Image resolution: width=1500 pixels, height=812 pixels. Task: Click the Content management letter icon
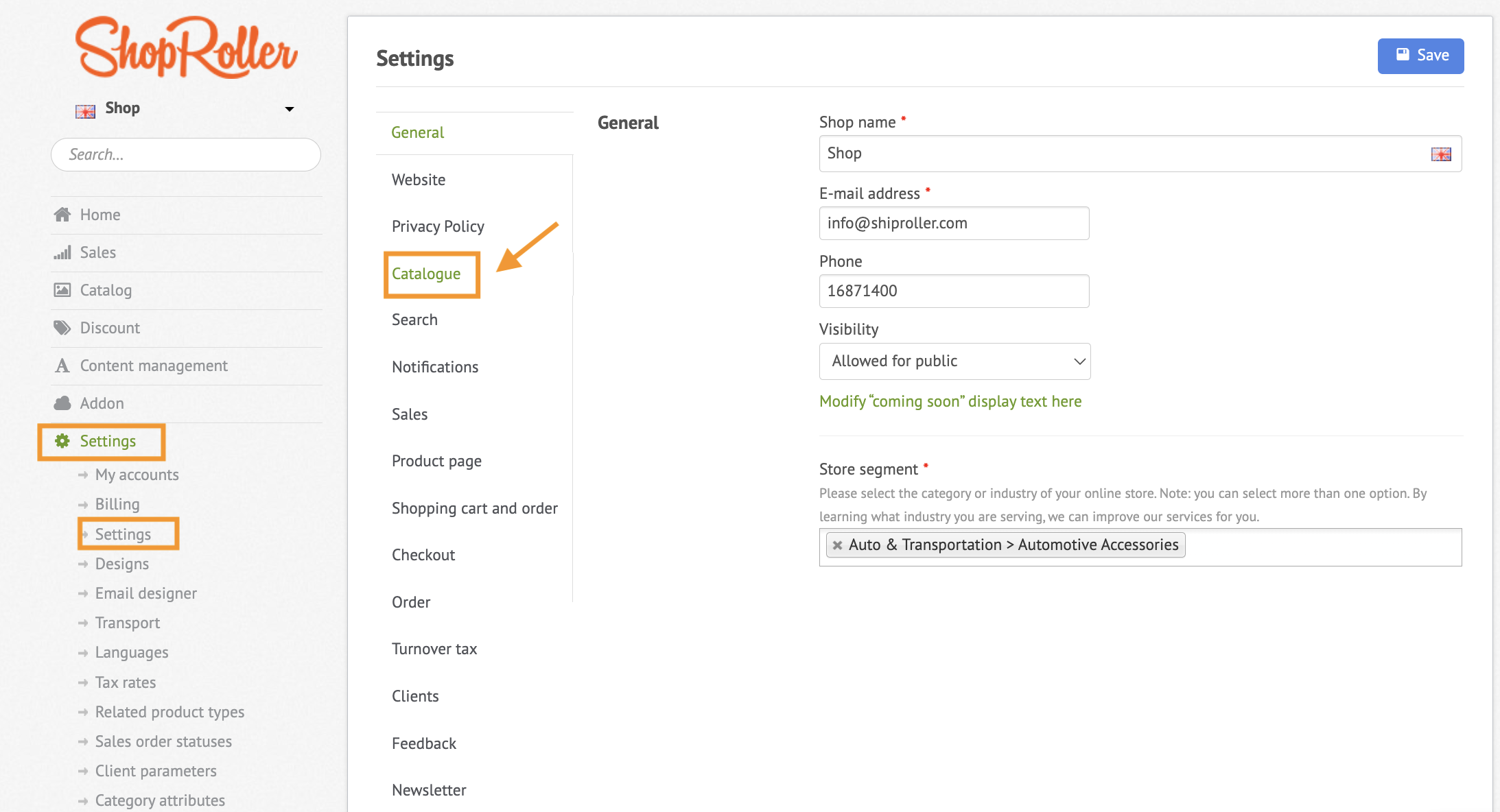62,366
